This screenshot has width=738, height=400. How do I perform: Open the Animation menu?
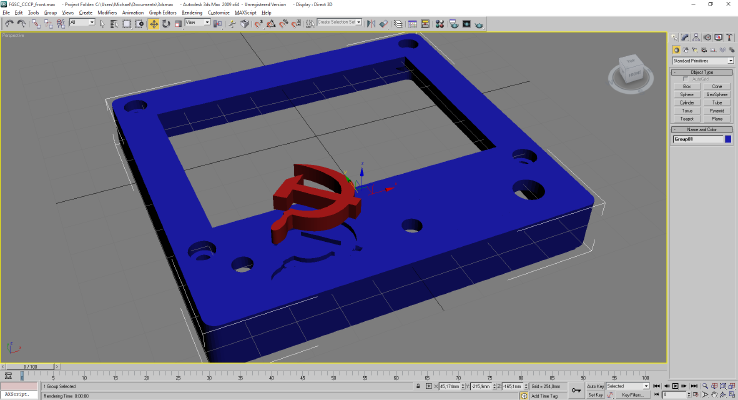coord(133,13)
